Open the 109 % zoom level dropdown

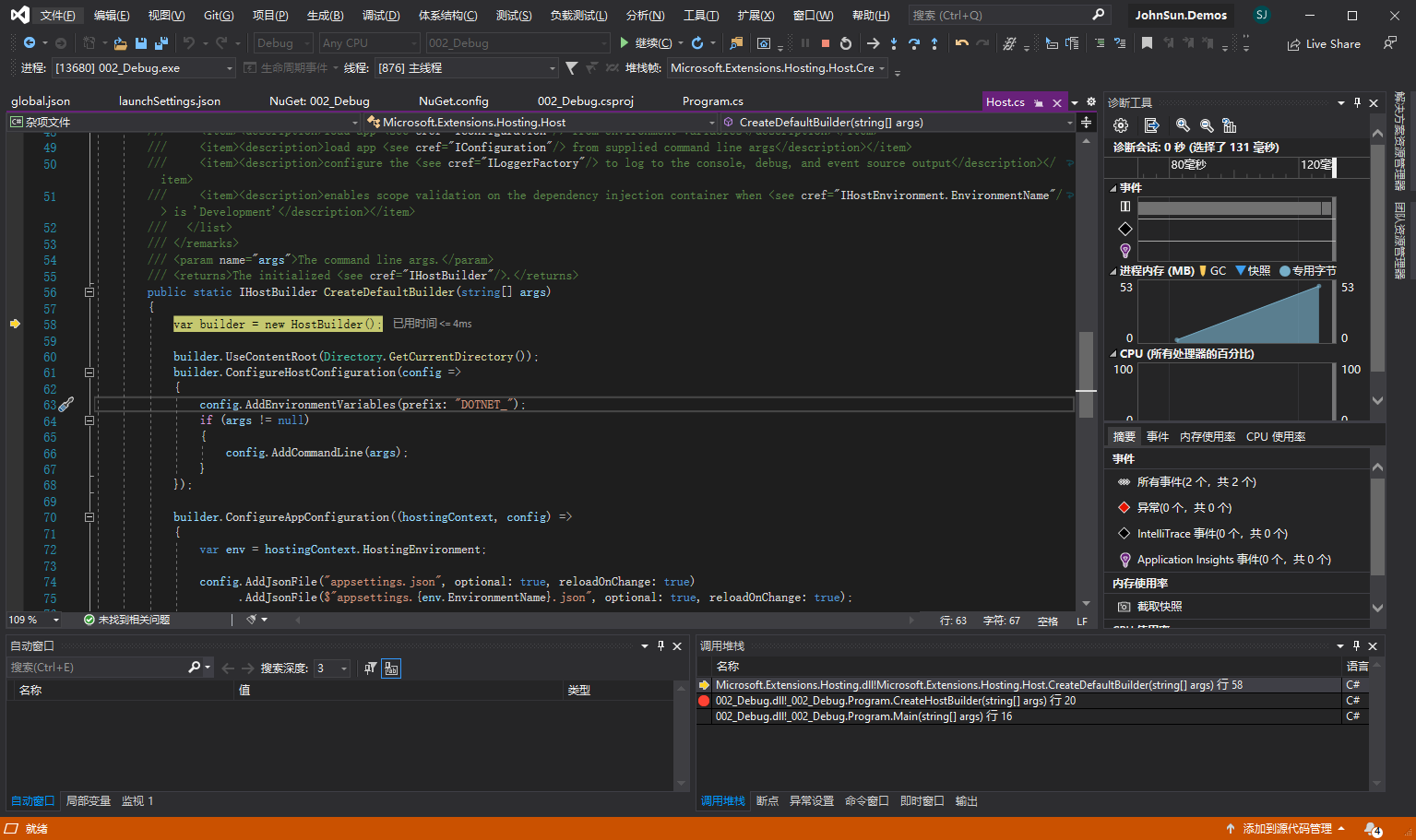tap(33, 621)
